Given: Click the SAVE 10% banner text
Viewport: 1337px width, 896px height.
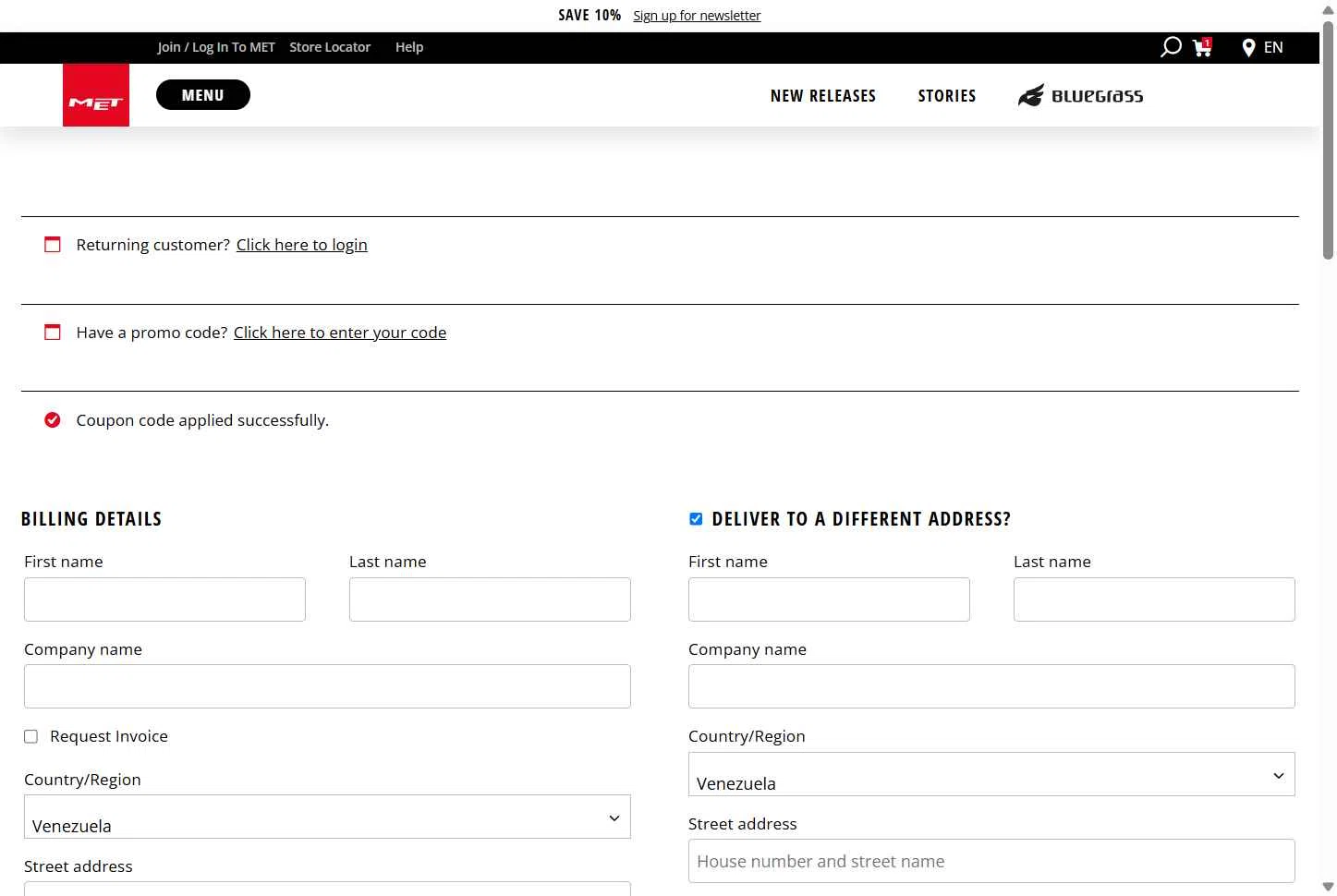Looking at the screenshot, I should (x=589, y=15).
